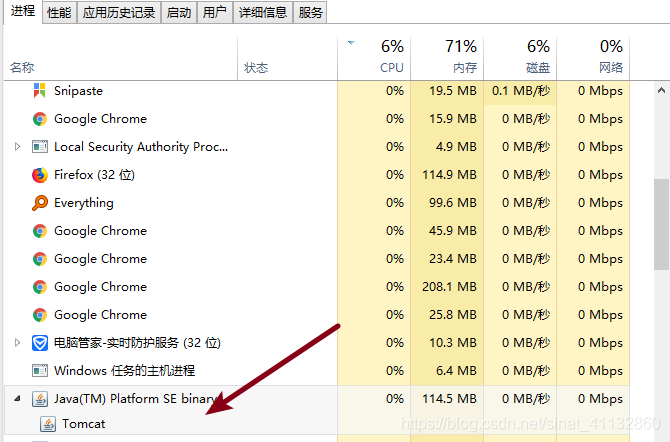Sort by the 磁盘 column header

pos(520,59)
